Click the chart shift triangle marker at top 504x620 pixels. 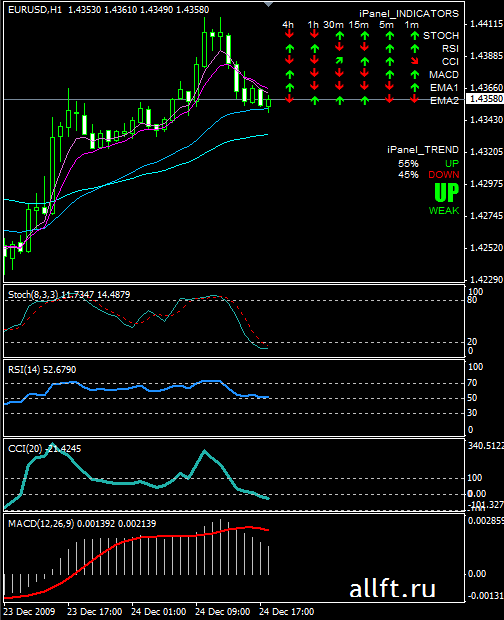tap(269, 4)
